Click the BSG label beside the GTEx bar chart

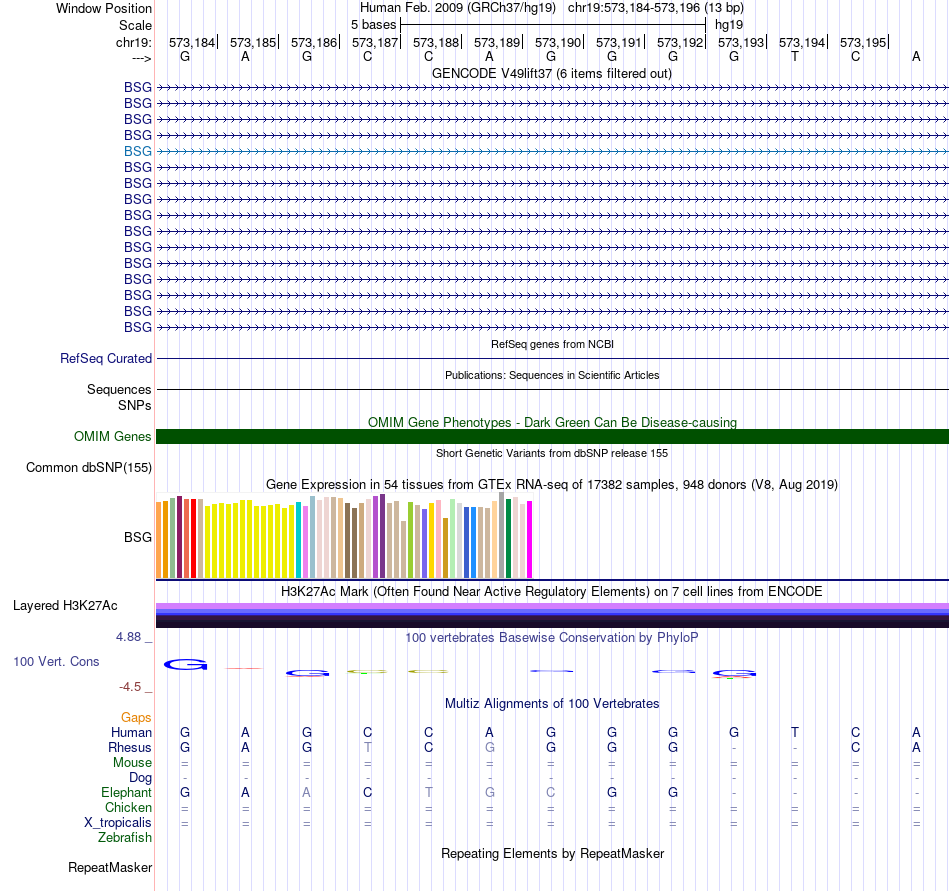[x=138, y=537]
